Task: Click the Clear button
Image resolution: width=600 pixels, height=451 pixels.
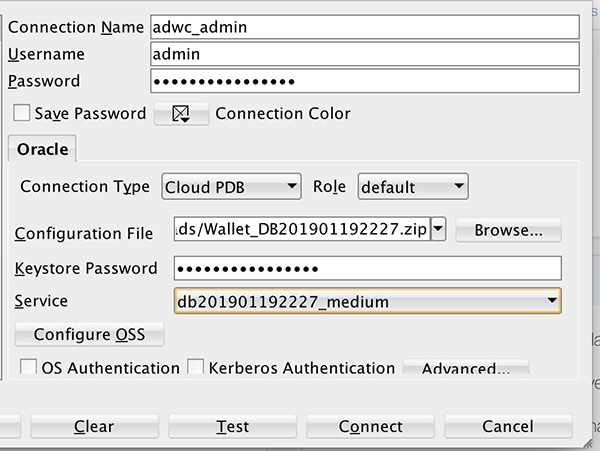Action: pos(93,427)
